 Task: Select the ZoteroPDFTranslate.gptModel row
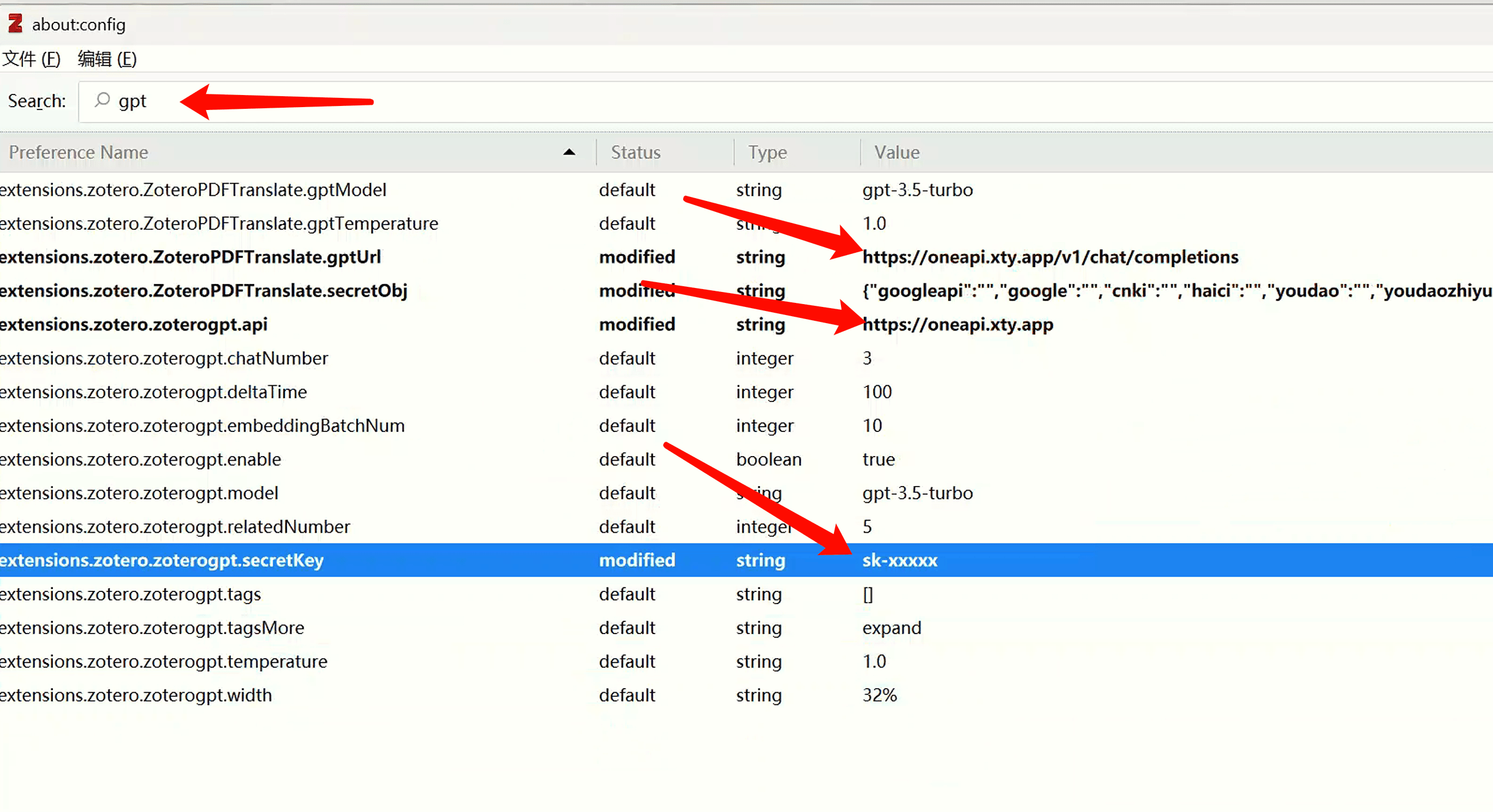point(193,189)
